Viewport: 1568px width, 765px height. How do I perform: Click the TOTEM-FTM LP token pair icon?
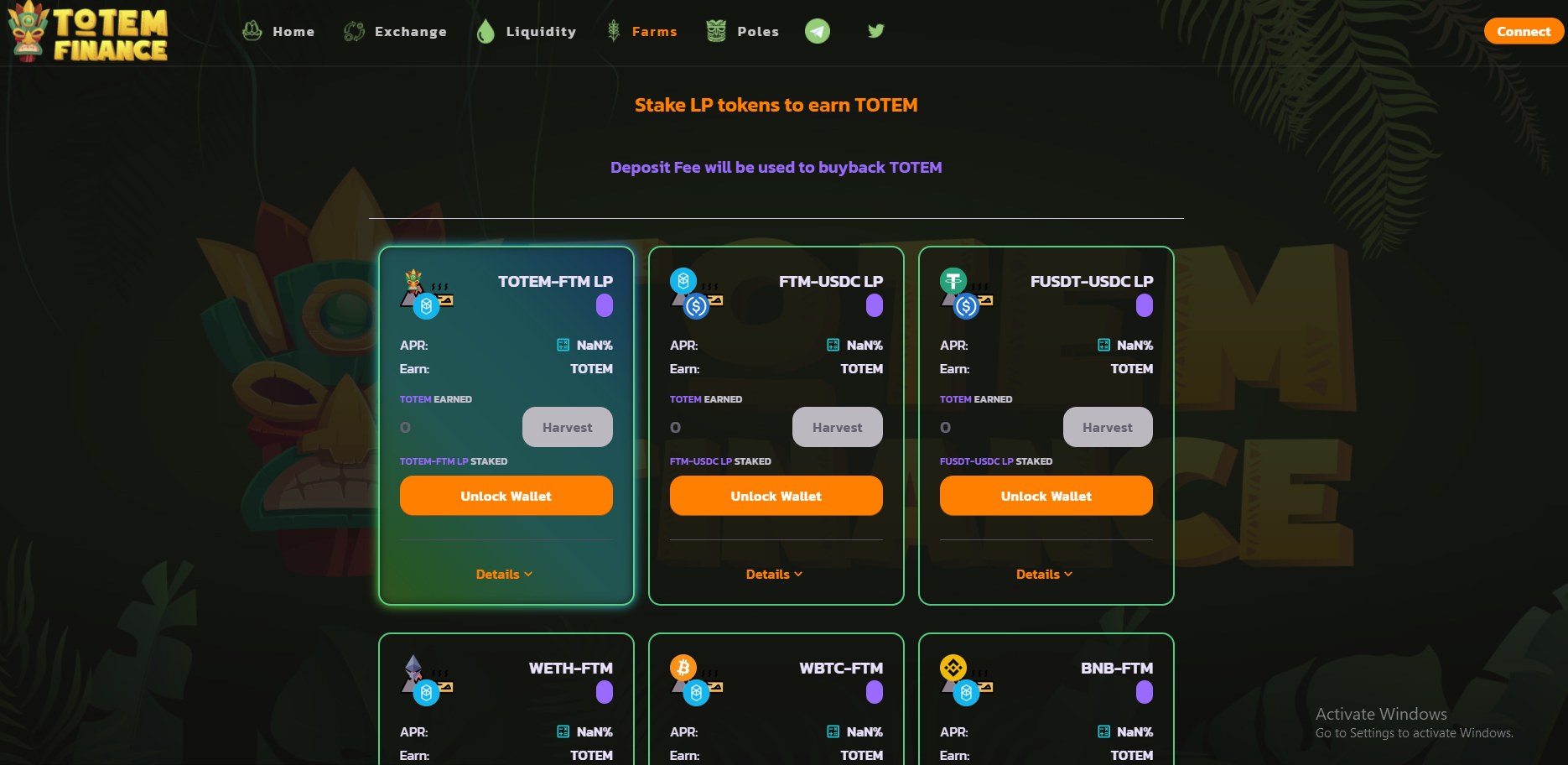click(427, 294)
